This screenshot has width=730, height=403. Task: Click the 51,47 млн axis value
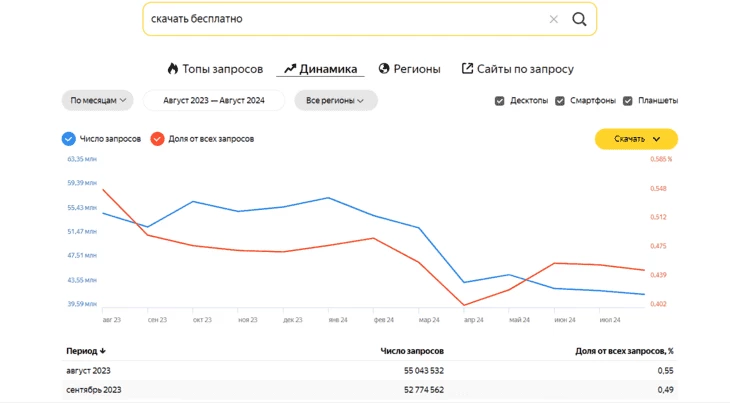pyautogui.click(x=82, y=231)
